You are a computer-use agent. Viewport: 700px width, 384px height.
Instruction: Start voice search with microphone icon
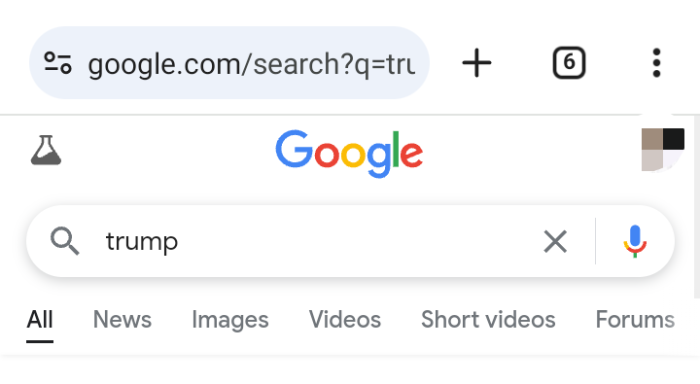click(x=634, y=241)
